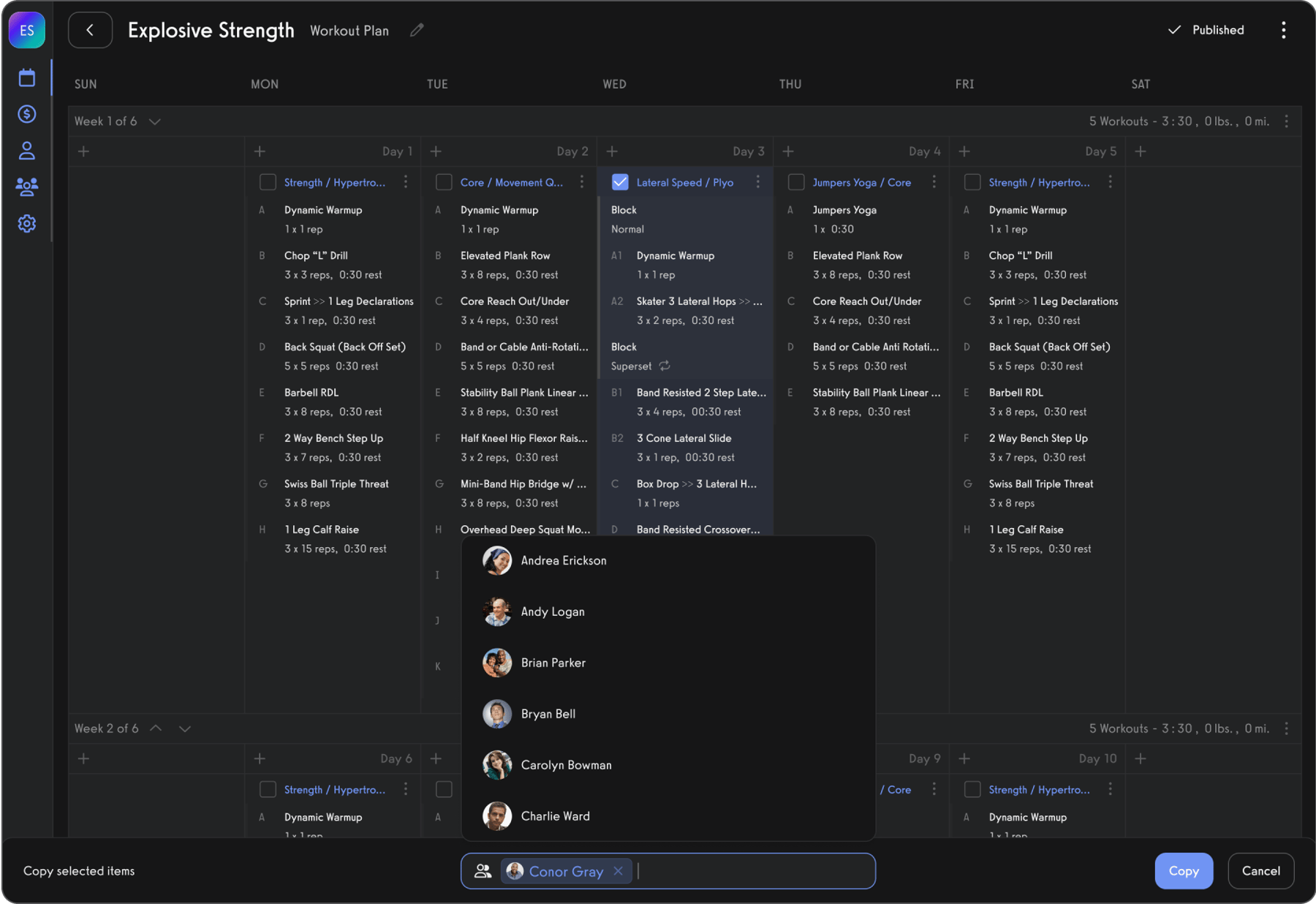Open settings from the sidebar gear icon
This screenshot has height=904, width=1316.
[x=26, y=224]
